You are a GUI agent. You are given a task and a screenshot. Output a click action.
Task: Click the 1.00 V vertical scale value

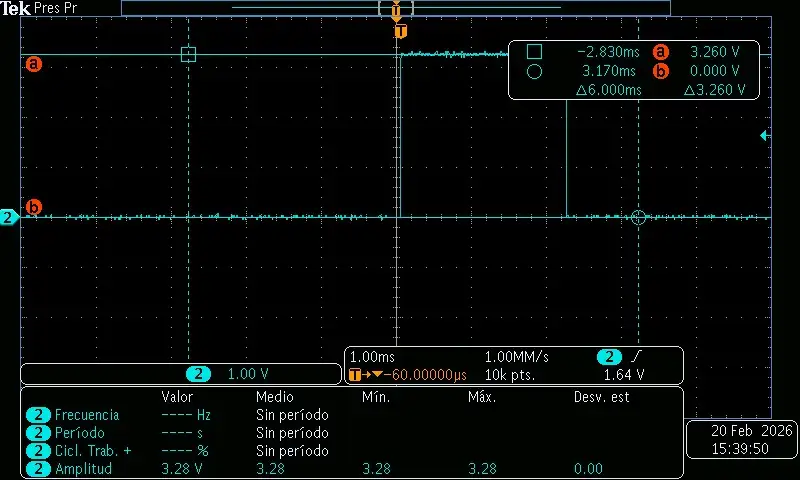(x=248, y=374)
